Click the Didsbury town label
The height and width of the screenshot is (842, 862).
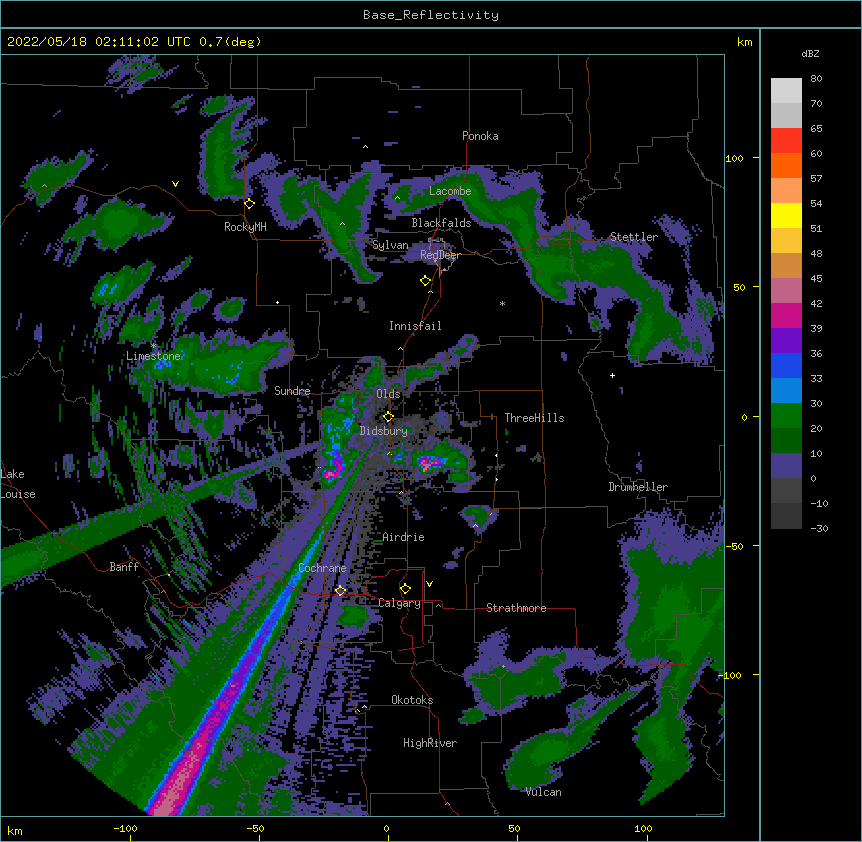(x=384, y=431)
